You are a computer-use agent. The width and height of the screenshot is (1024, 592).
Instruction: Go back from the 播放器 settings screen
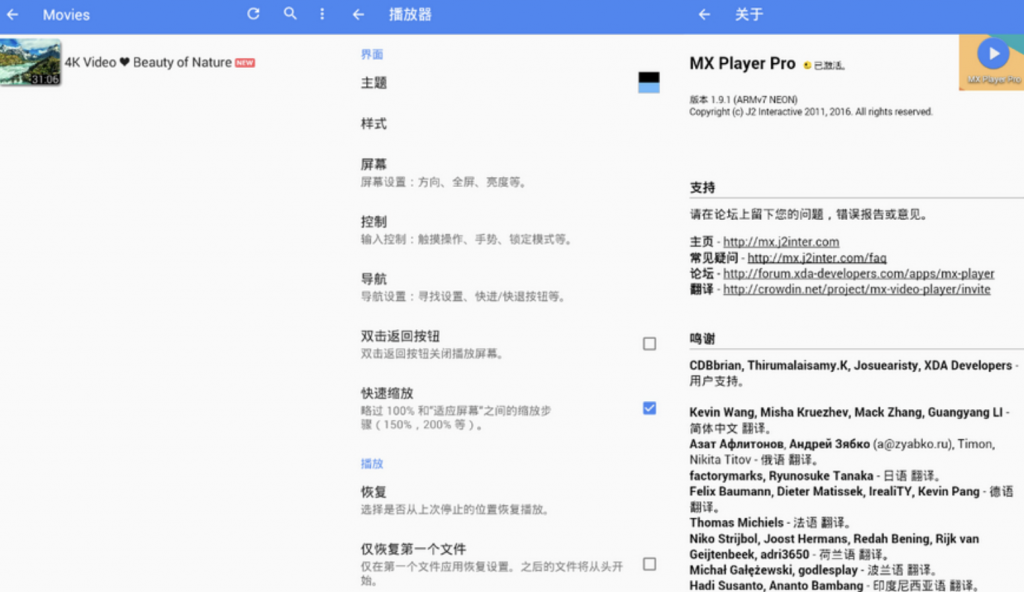click(359, 14)
